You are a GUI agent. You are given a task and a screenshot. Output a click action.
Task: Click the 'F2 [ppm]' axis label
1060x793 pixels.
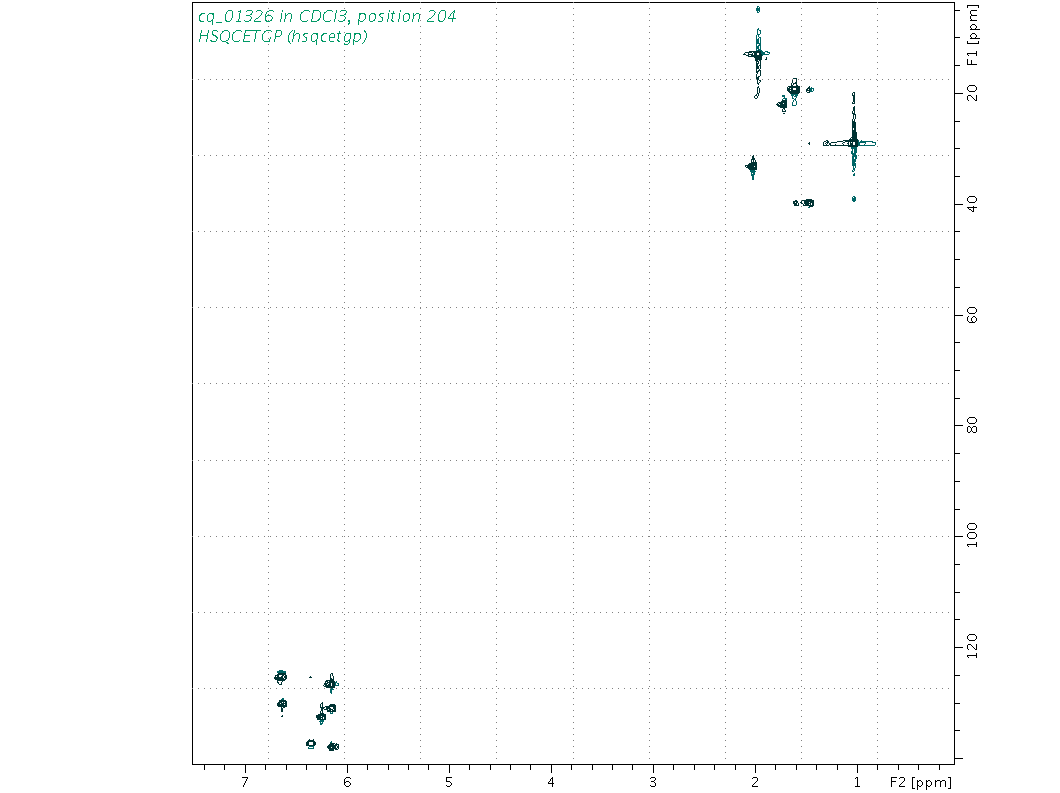point(921,782)
